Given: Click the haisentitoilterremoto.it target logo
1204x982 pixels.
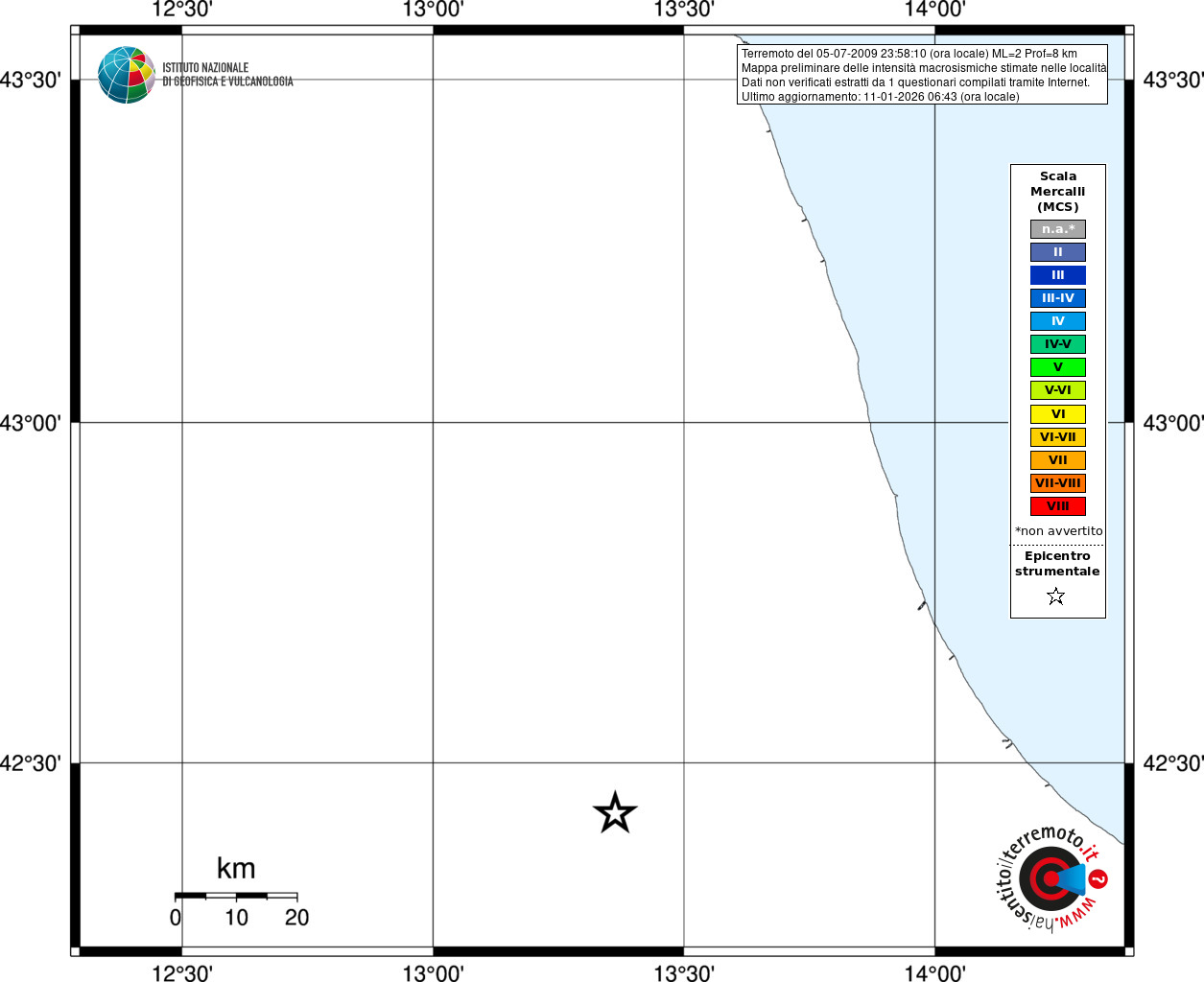Looking at the screenshot, I should click(1052, 877).
